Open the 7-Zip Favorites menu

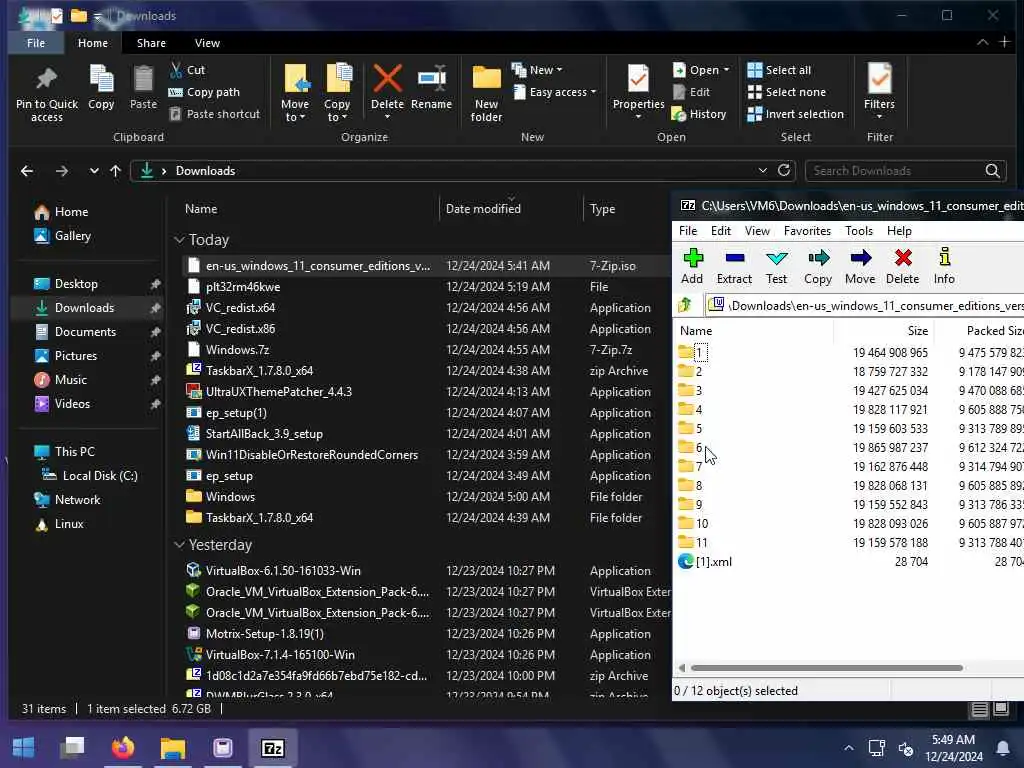coord(807,231)
